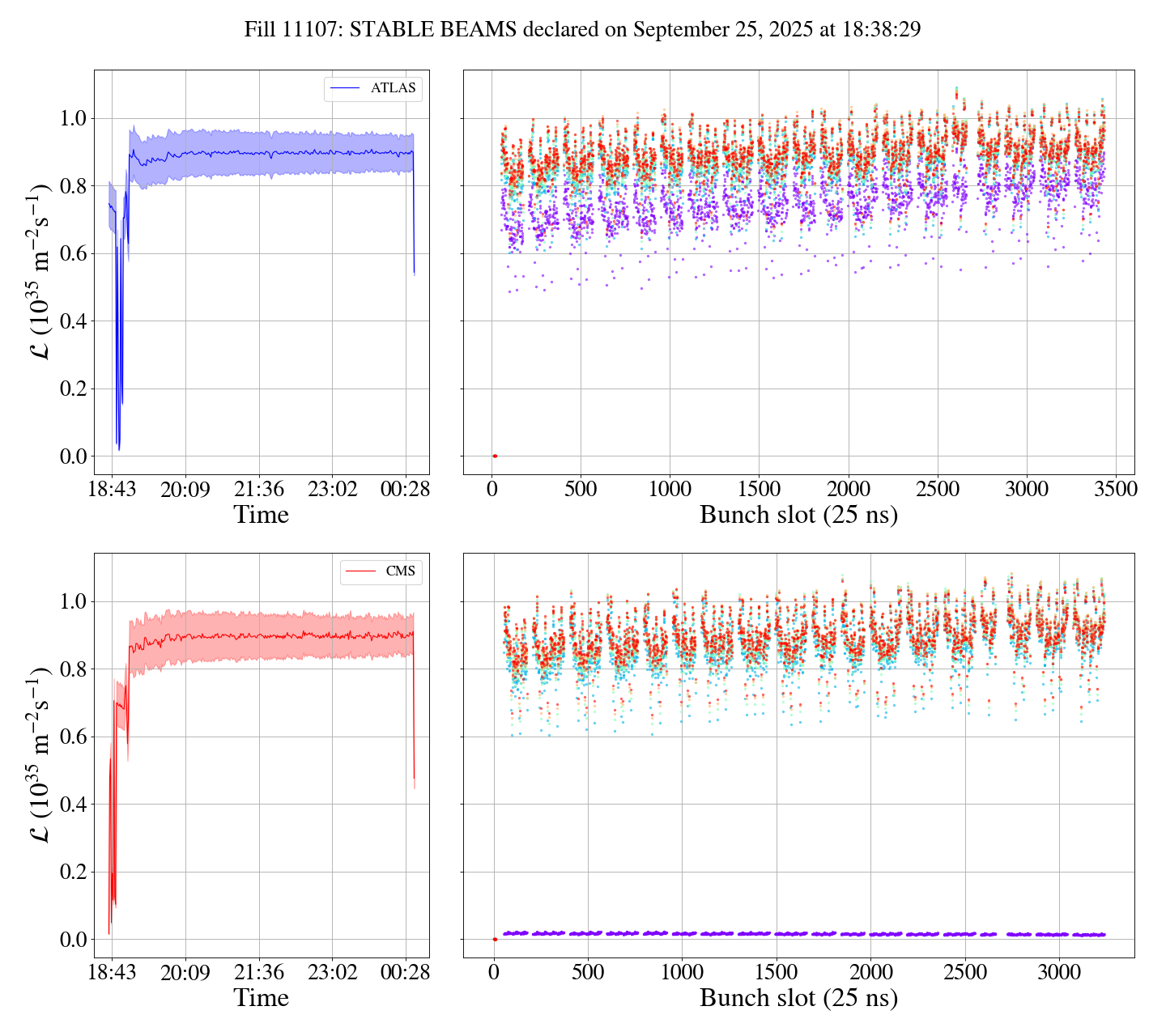Click the 20:09 time tick on ATLAS plot
This screenshot has height=1036, width=1166.
coord(185,490)
